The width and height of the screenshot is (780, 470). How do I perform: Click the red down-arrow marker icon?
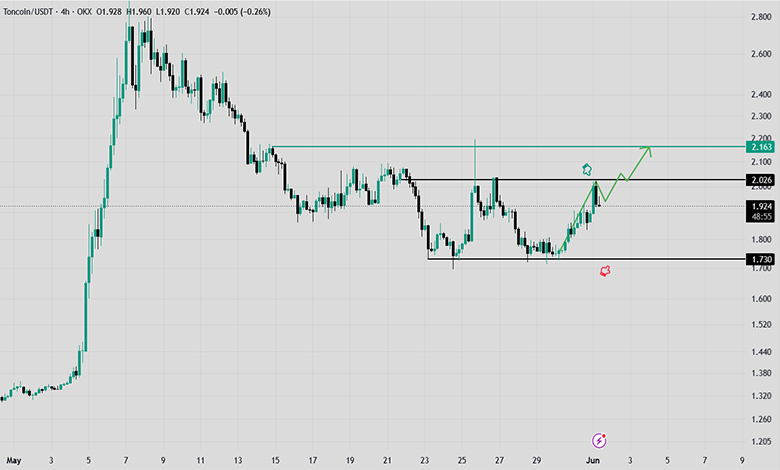point(605,271)
